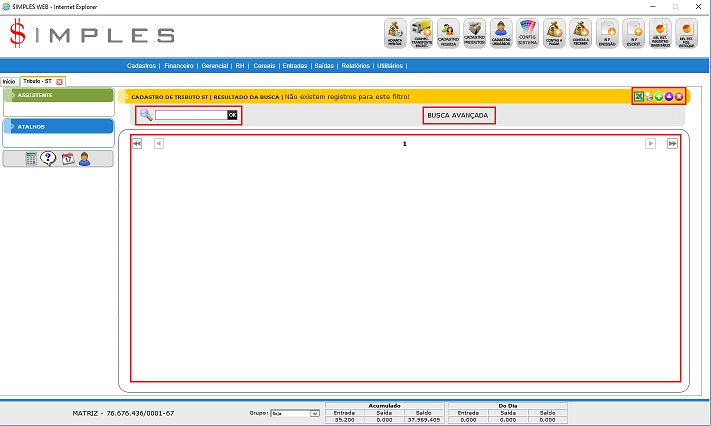This screenshot has width=711, height=426.
Task: Click the user icon in sidebar
Action: [x=85, y=158]
